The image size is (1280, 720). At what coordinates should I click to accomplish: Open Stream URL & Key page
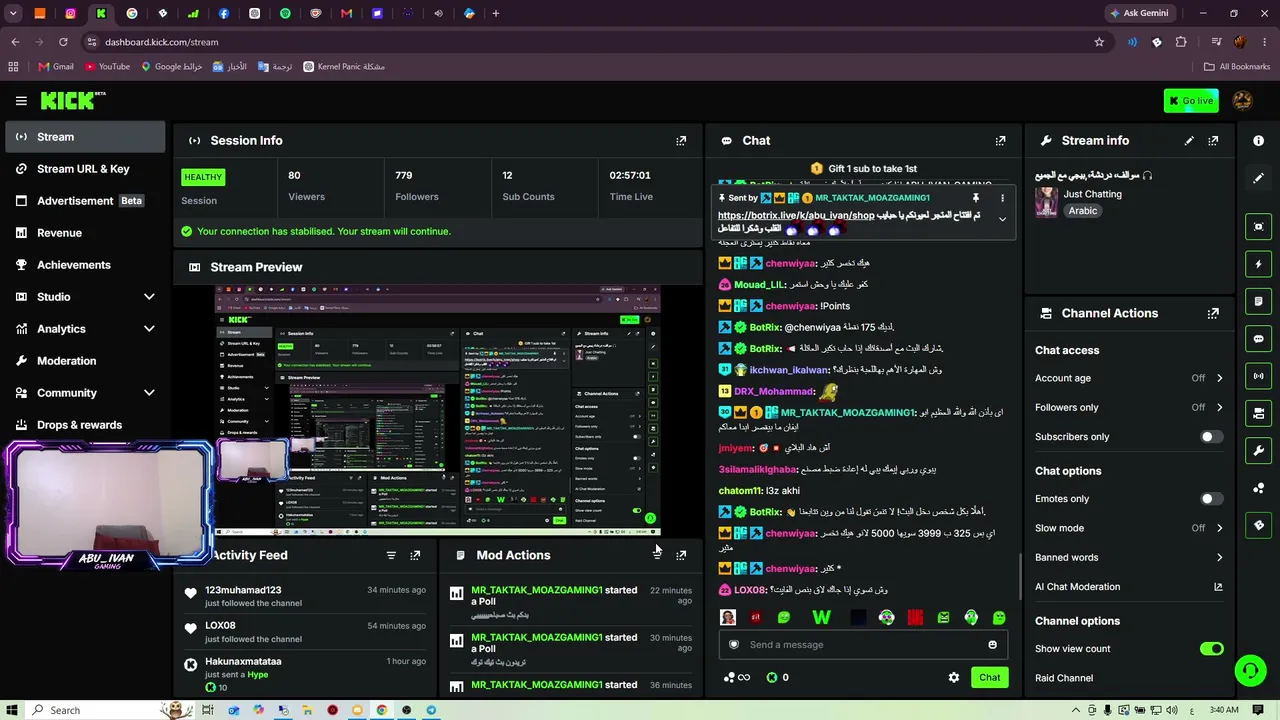[85, 169]
